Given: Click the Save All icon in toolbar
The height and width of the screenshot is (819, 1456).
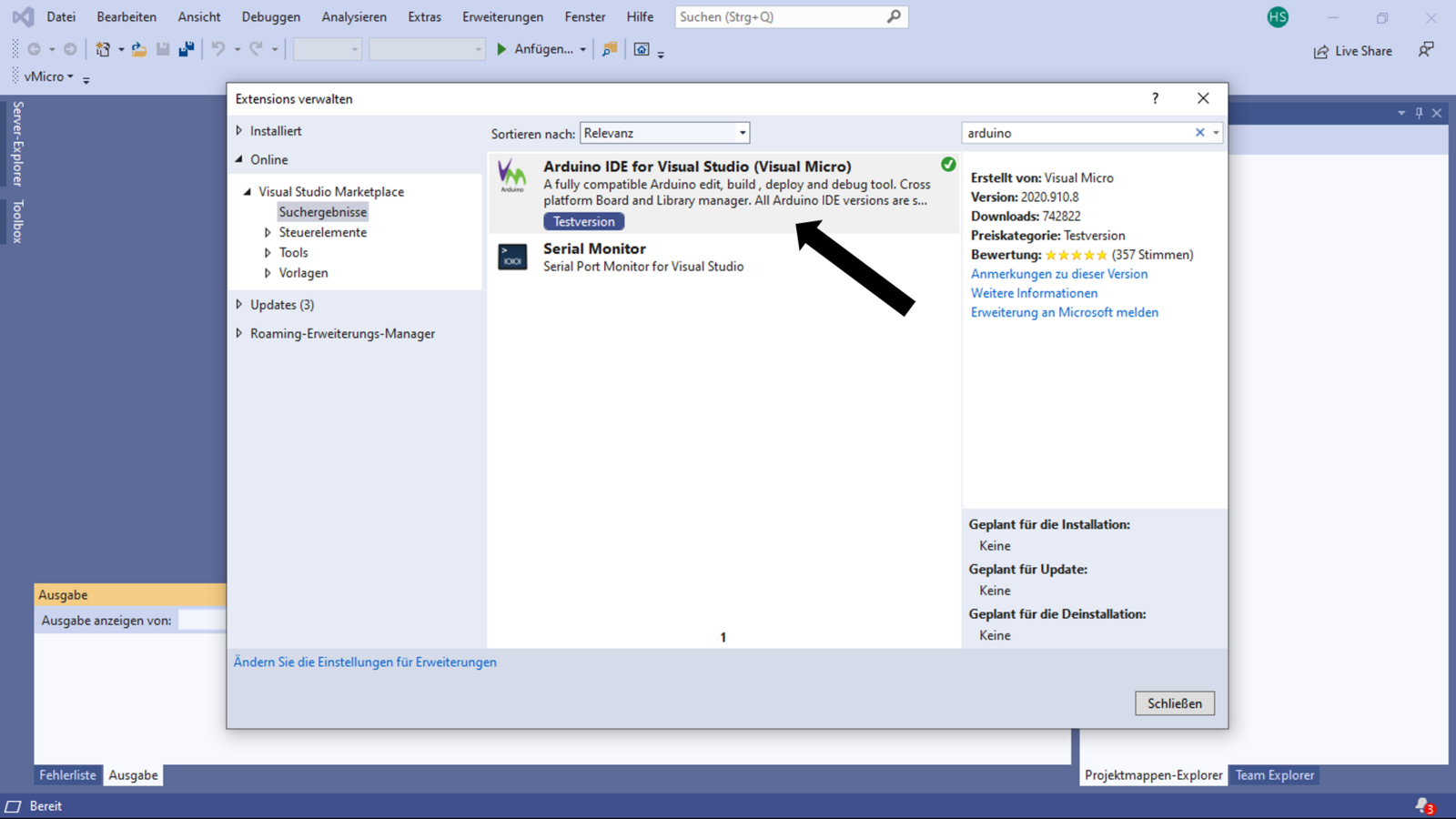Looking at the screenshot, I should coord(186,49).
